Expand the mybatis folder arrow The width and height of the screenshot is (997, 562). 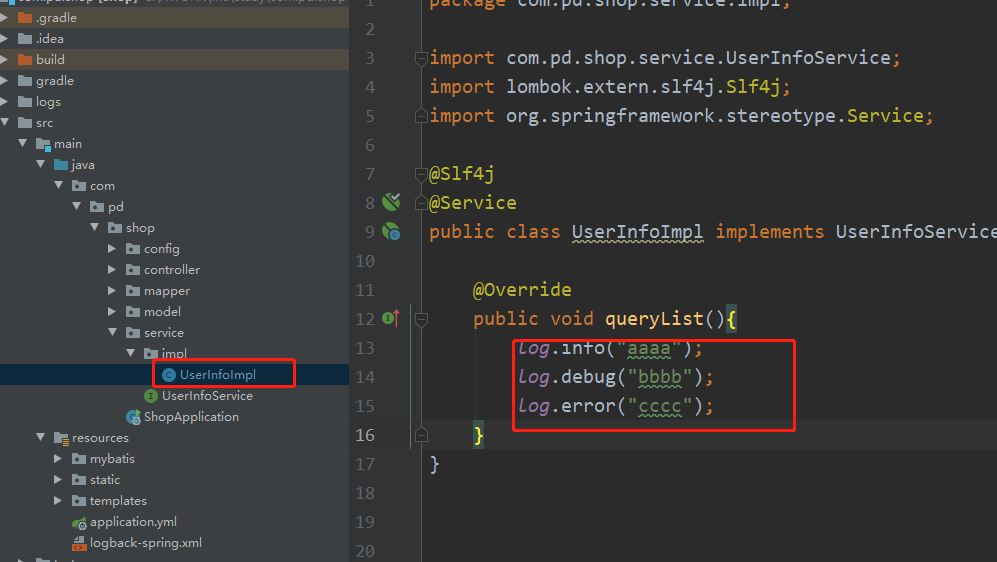coord(58,458)
